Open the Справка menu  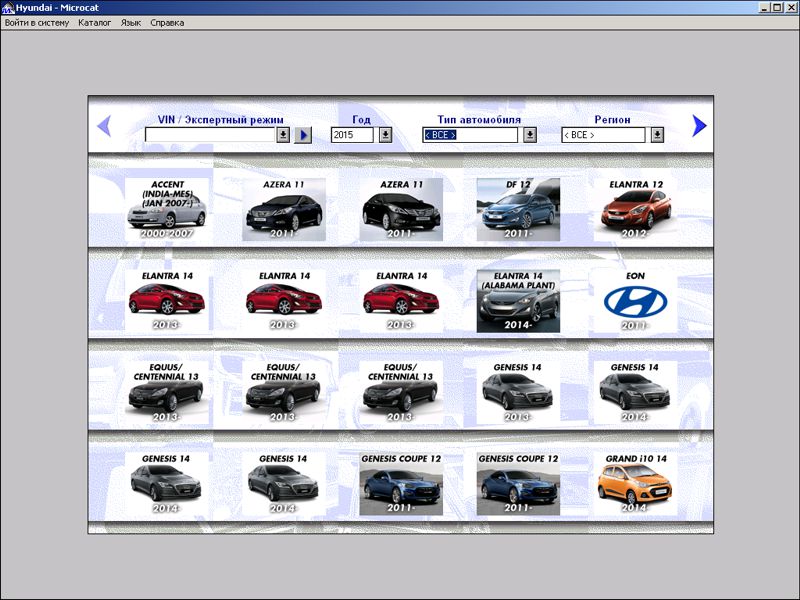[167, 23]
